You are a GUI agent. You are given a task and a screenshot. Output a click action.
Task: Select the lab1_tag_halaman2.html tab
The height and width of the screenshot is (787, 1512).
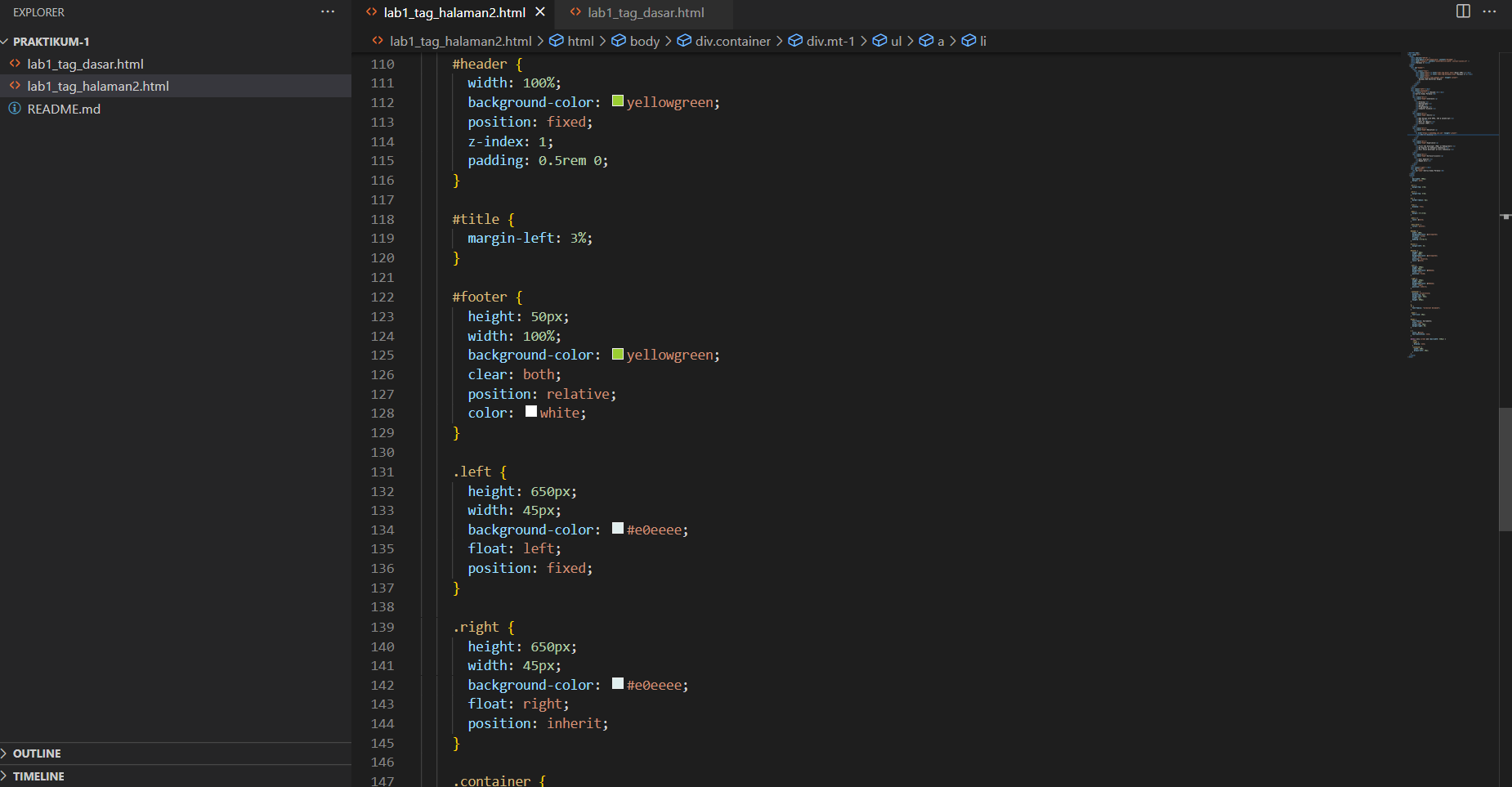tap(454, 12)
